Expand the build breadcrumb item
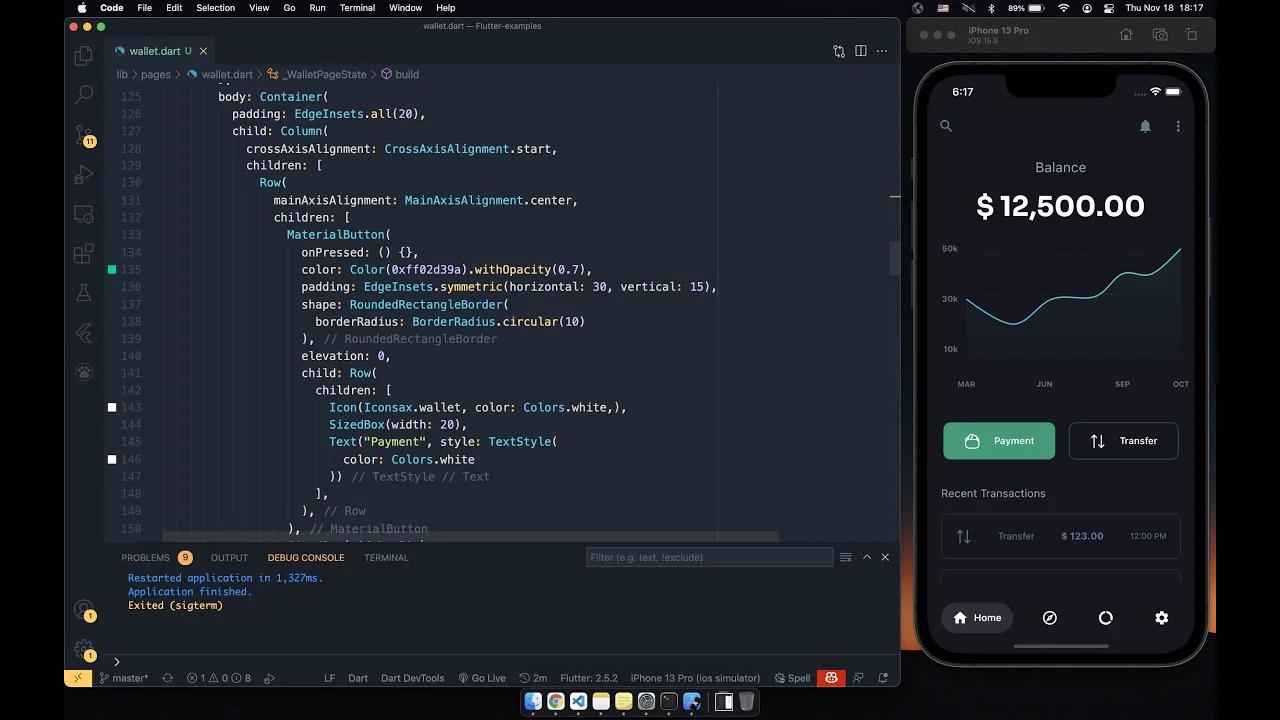 406,74
